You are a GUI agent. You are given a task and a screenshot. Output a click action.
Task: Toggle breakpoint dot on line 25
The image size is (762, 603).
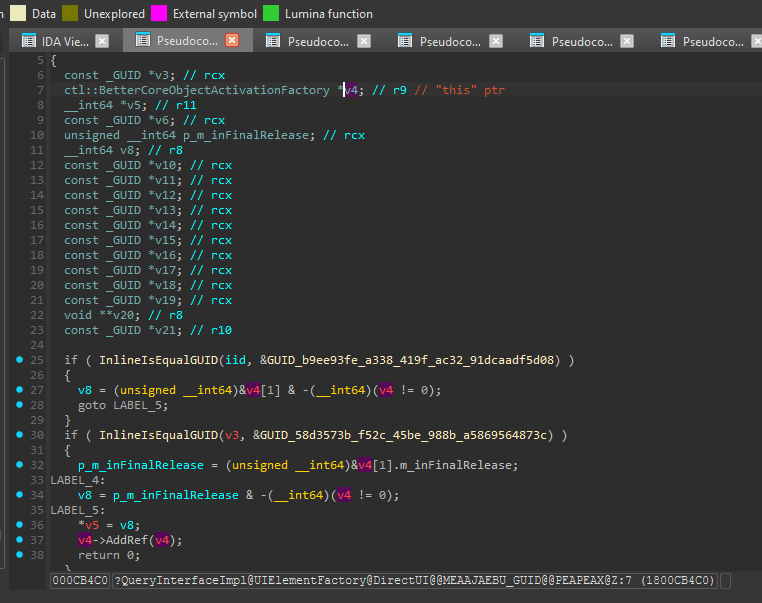[x=20, y=360]
